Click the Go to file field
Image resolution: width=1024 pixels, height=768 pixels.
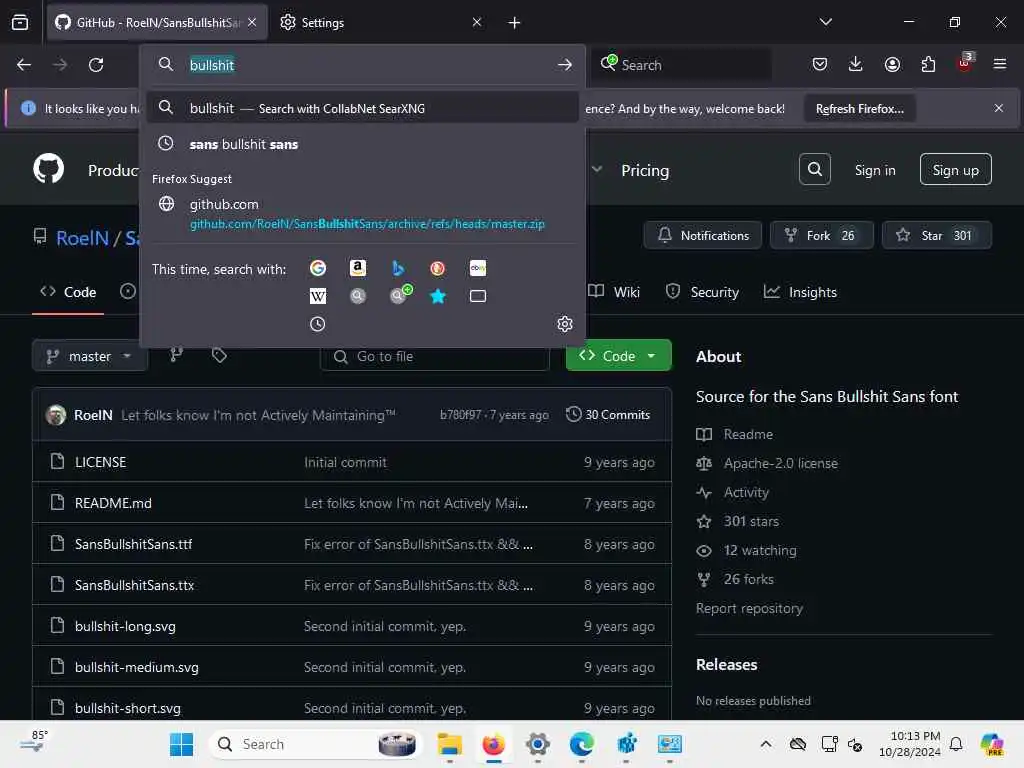[x=435, y=357]
